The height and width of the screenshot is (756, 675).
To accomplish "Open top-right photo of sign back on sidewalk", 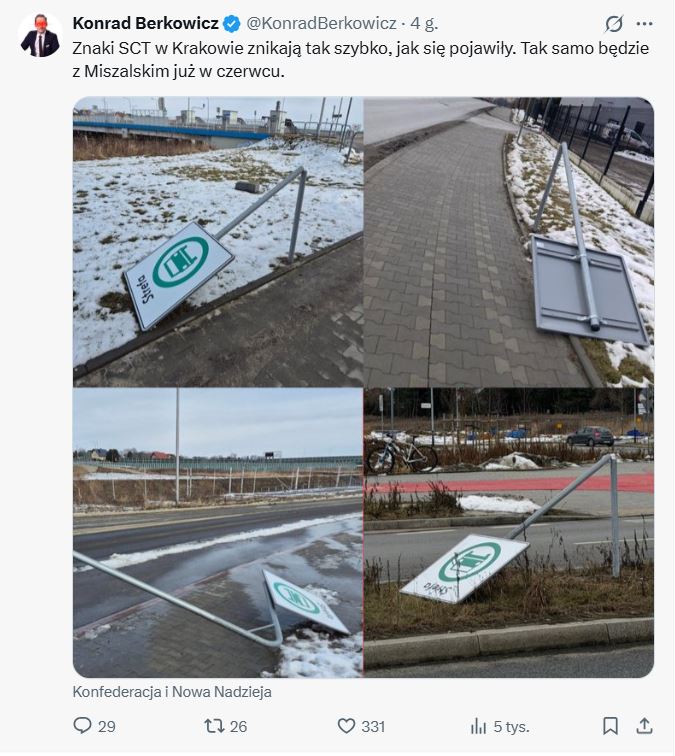I will point(509,242).
